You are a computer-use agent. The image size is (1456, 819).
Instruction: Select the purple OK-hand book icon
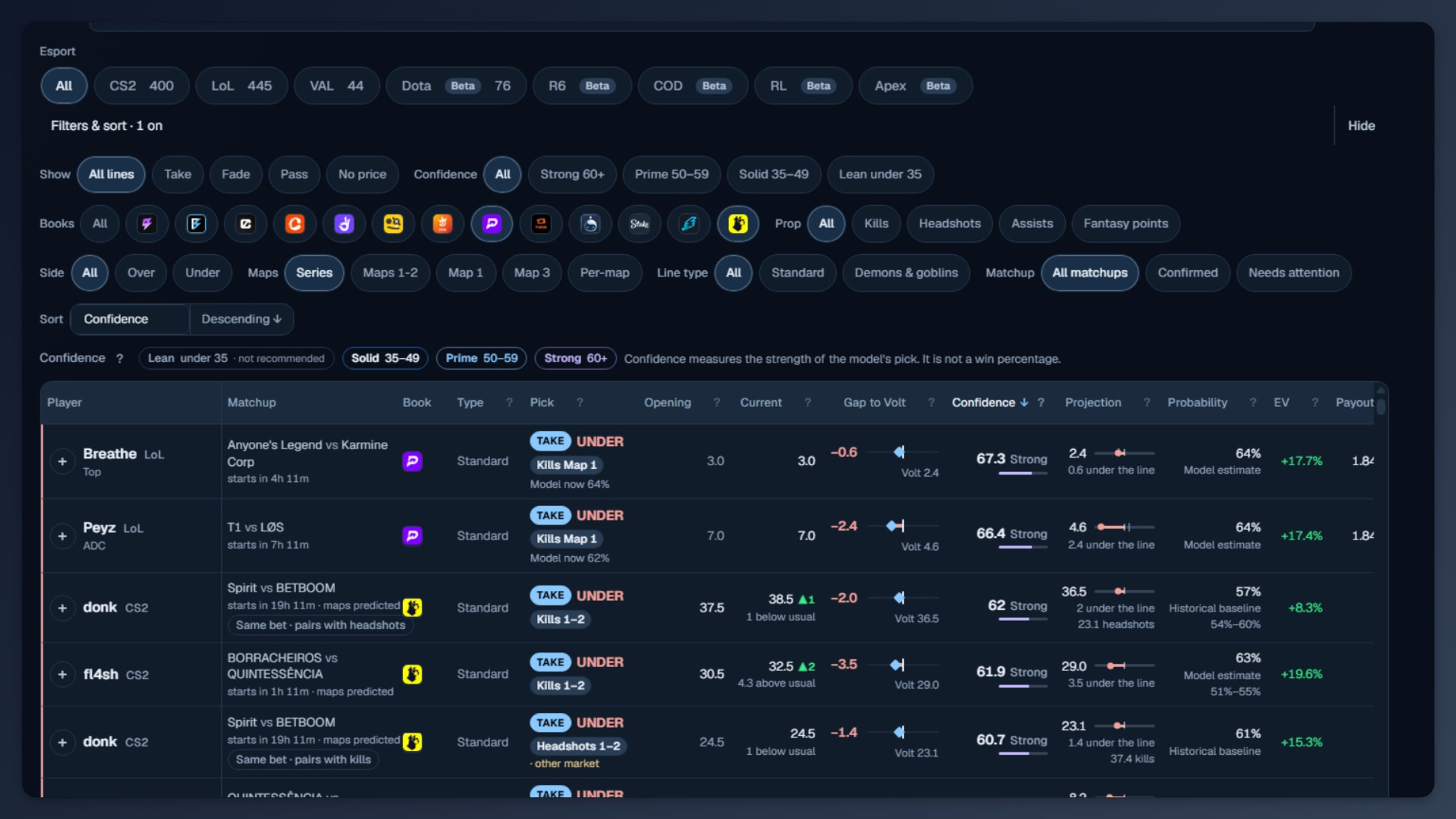pos(344,224)
